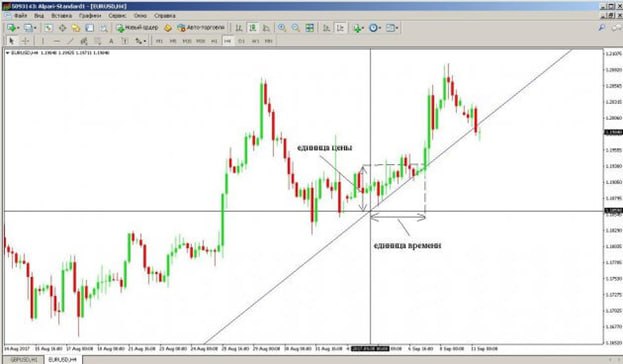Expand the Profiles dropdown arrow

(x=35, y=28)
